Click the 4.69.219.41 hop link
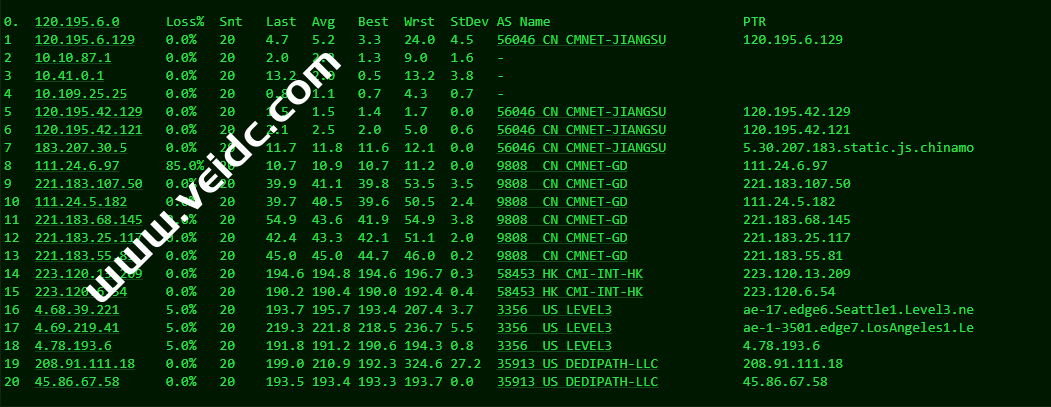Screen dimensions: 1051x407 coord(76,328)
